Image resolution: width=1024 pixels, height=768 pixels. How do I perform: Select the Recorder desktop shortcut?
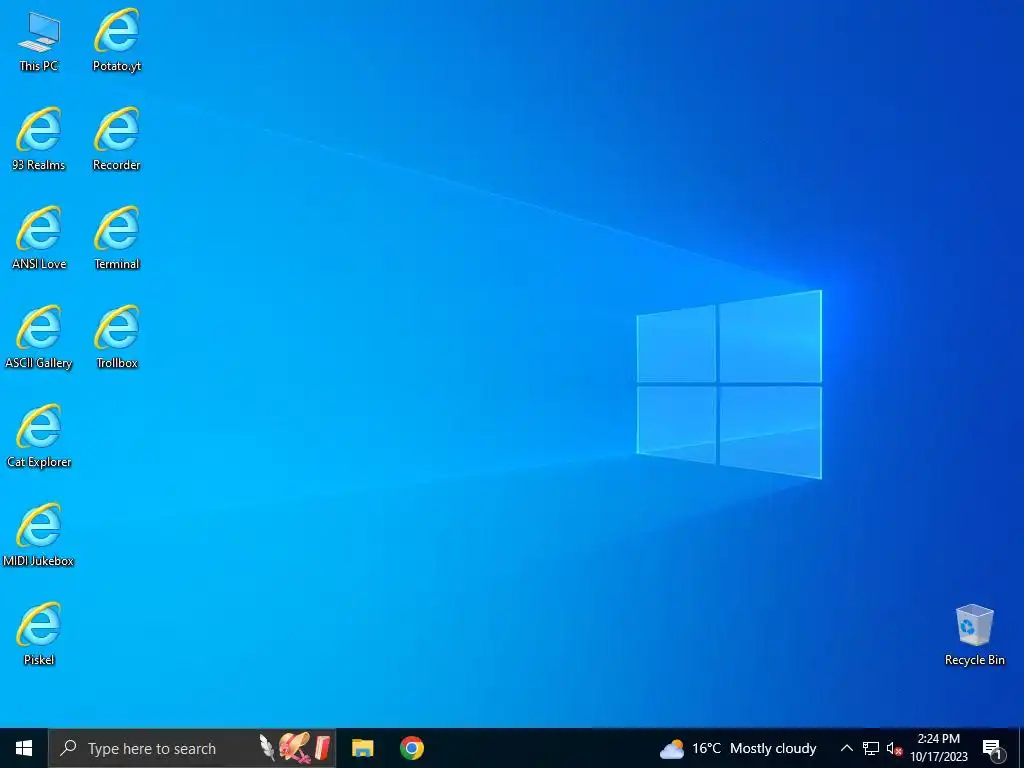[117, 139]
